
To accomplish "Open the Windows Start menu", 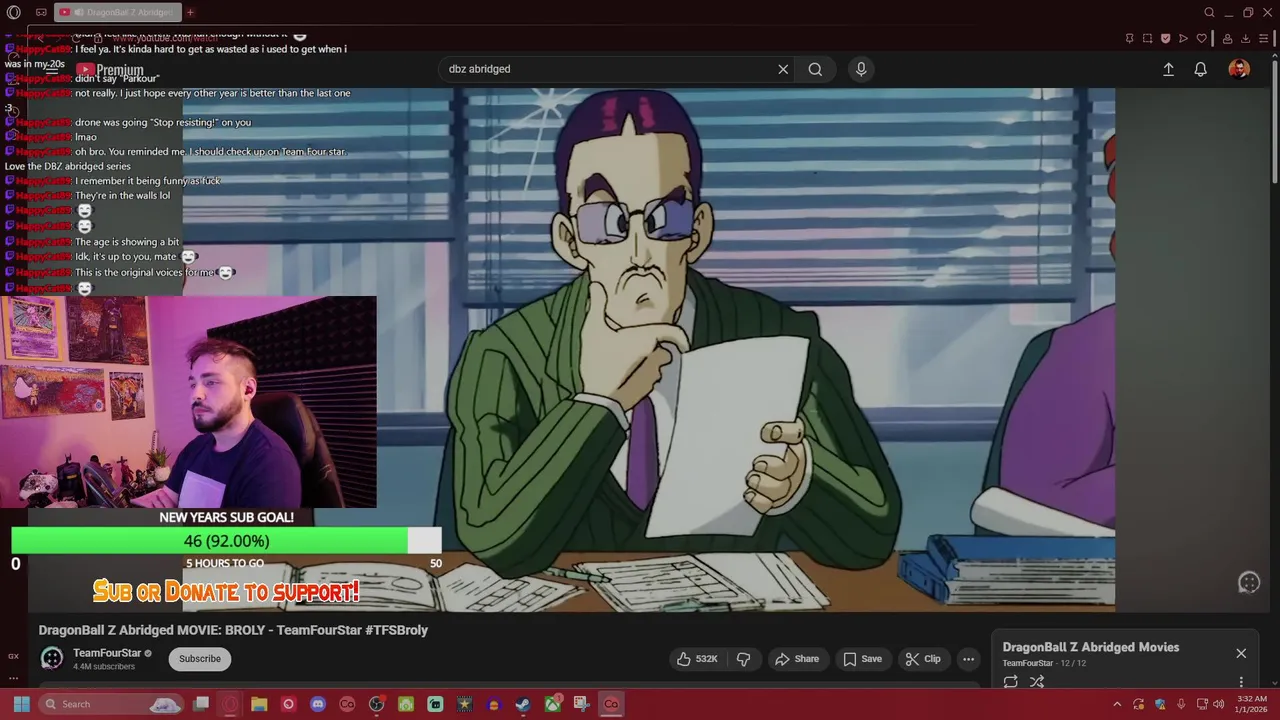I will coord(21,704).
